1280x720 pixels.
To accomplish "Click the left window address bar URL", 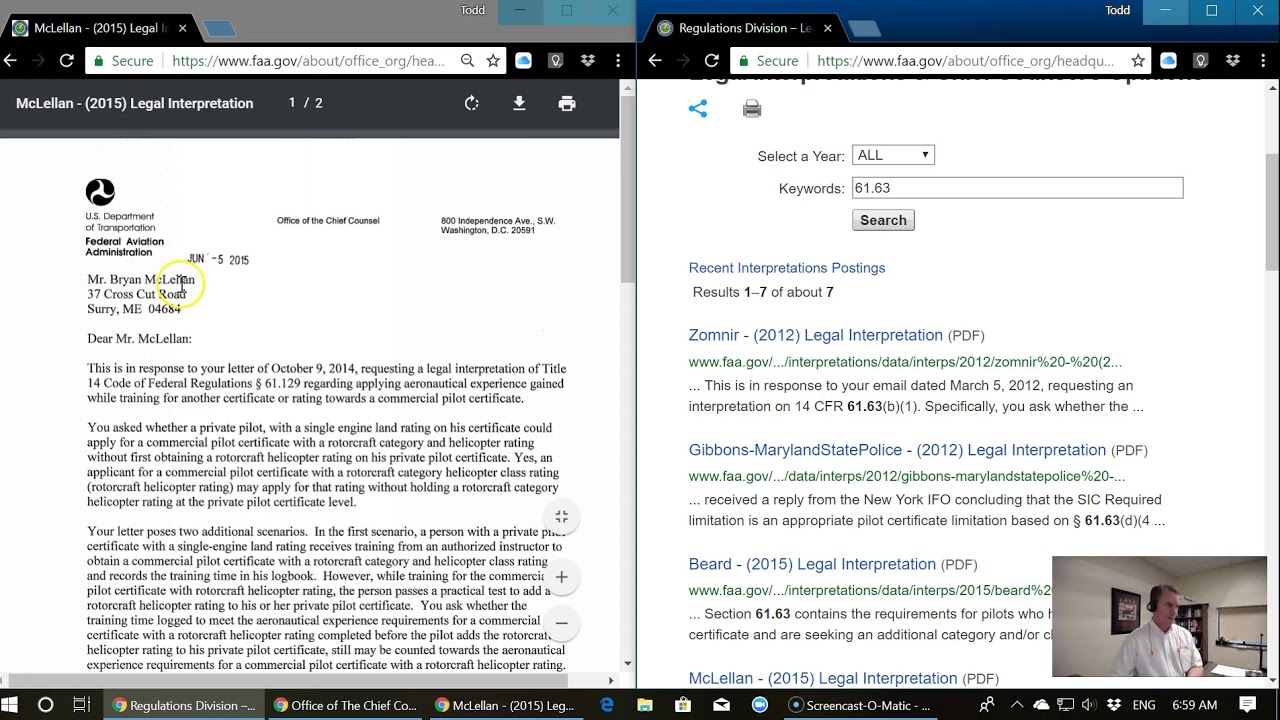I will click(308, 61).
